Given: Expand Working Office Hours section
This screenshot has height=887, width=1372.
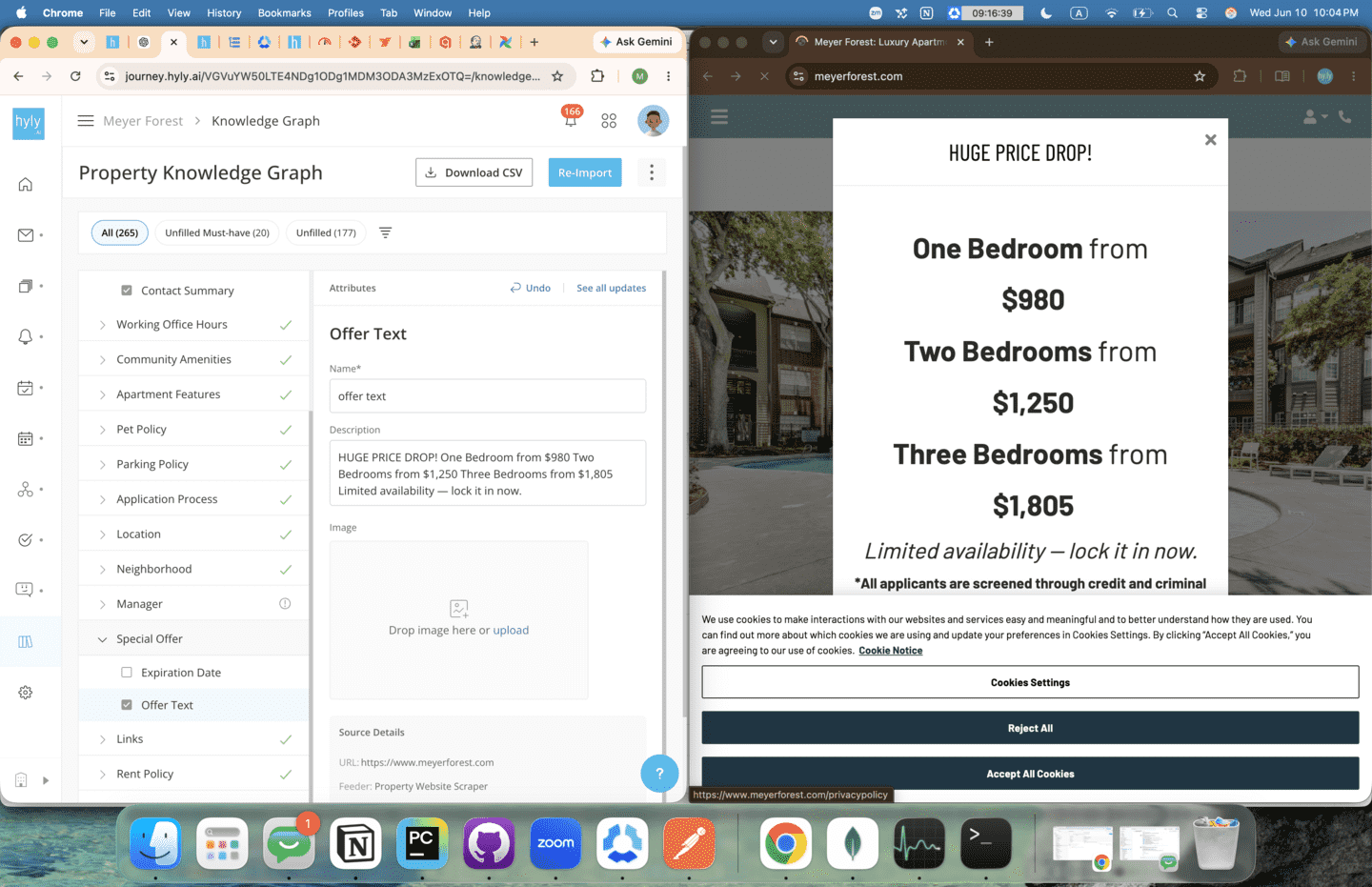Looking at the screenshot, I should click(193, 325).
